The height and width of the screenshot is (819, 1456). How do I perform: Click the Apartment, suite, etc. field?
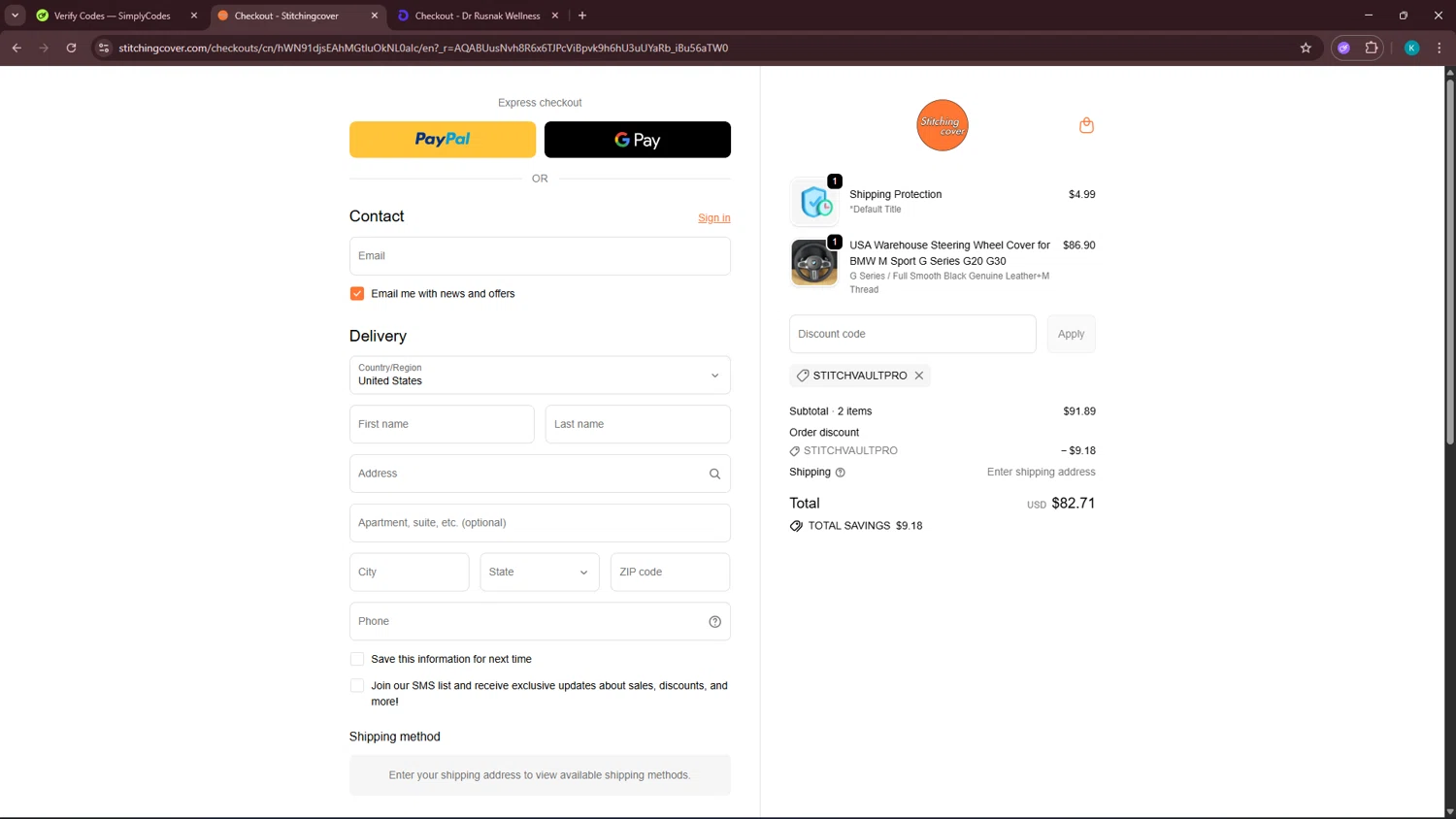pos(540,523)
